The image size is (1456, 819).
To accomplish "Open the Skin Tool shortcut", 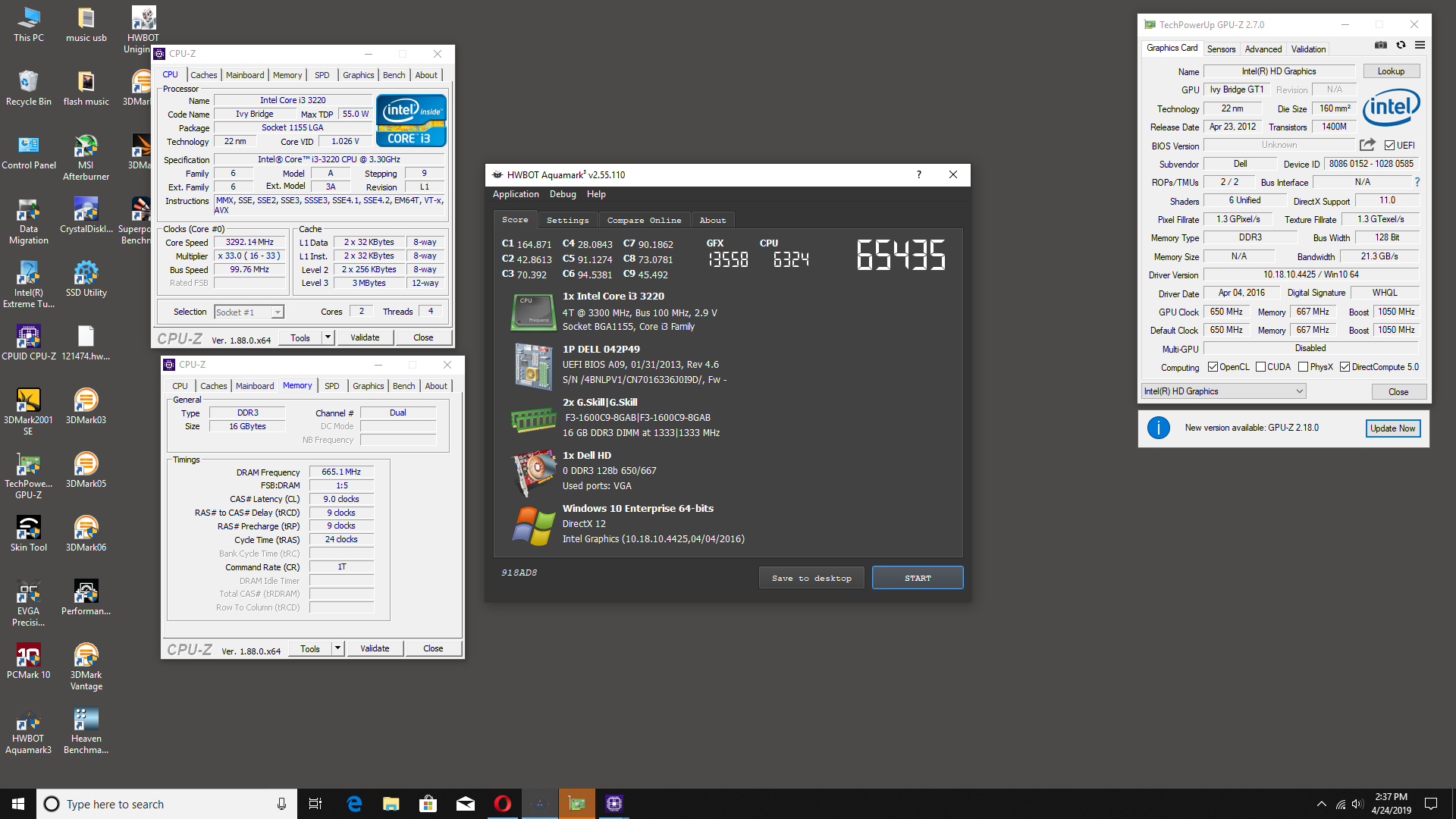I will tap(29, 533).
